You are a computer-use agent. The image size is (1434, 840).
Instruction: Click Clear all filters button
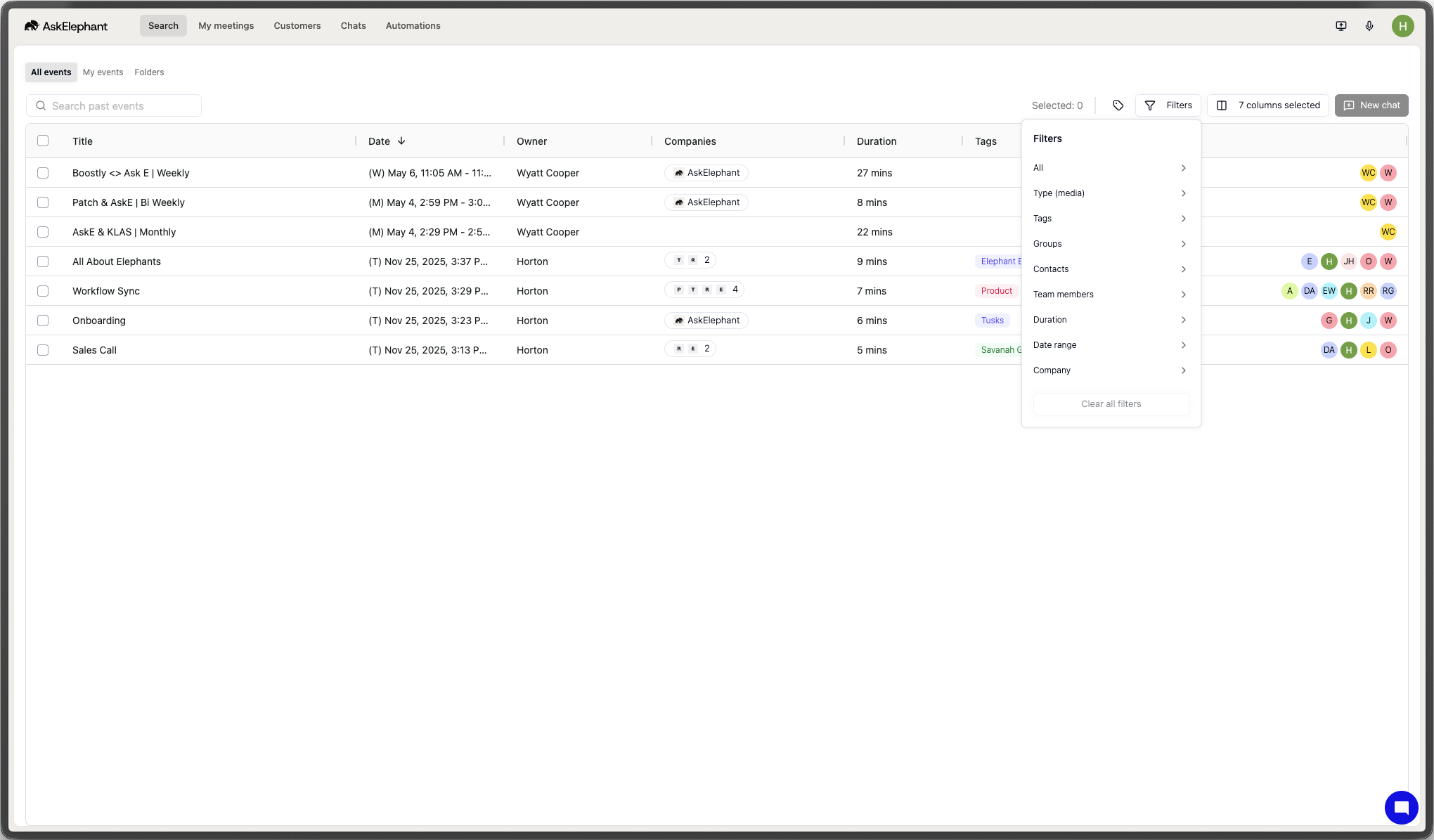click(1111, 404)
